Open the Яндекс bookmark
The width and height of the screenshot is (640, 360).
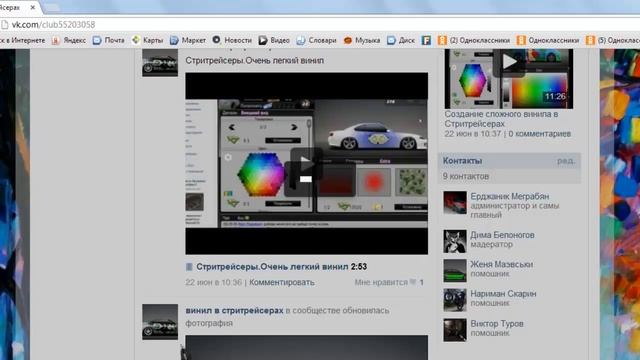click(69, 40)
